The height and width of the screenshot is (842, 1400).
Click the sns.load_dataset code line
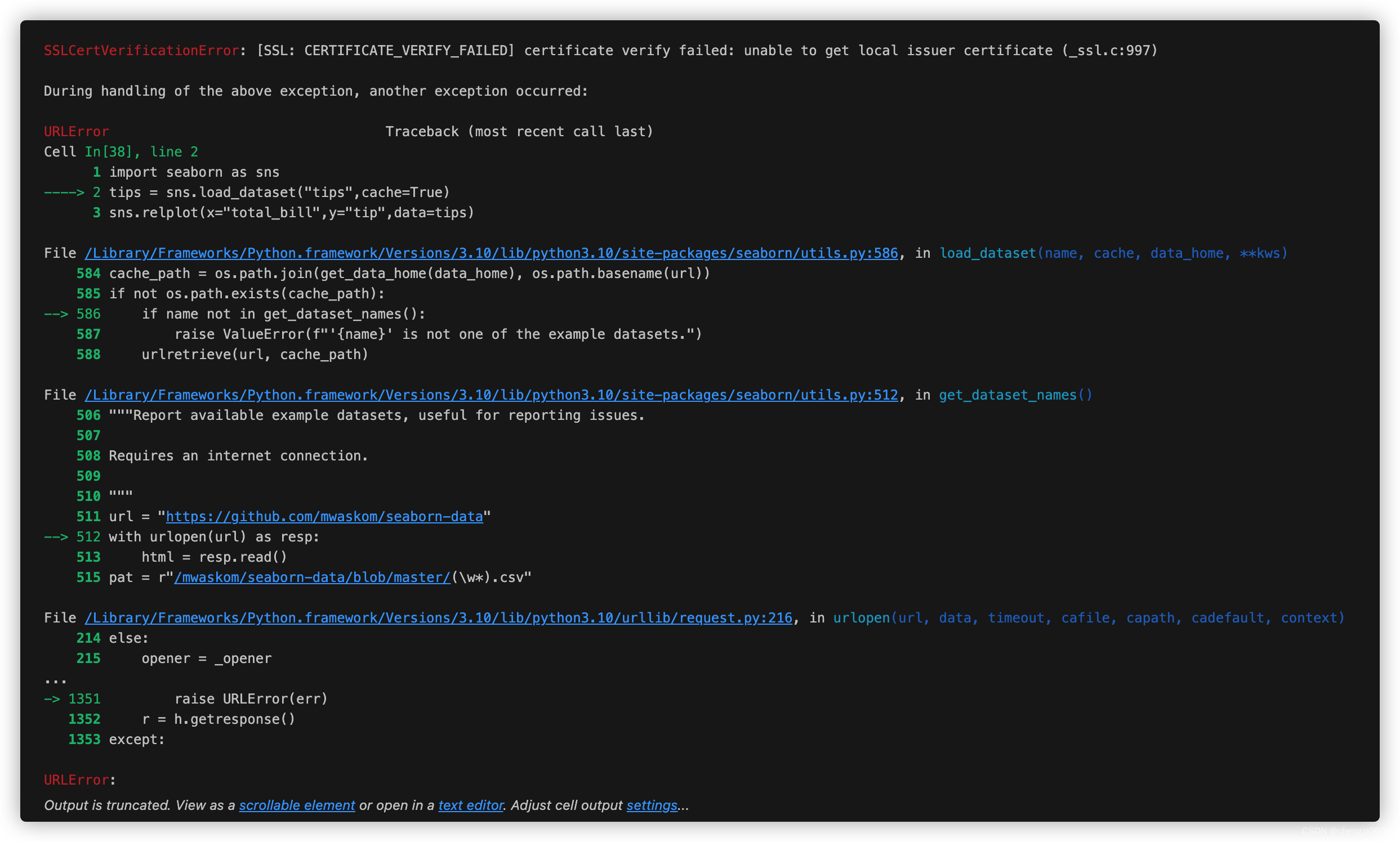278,192
